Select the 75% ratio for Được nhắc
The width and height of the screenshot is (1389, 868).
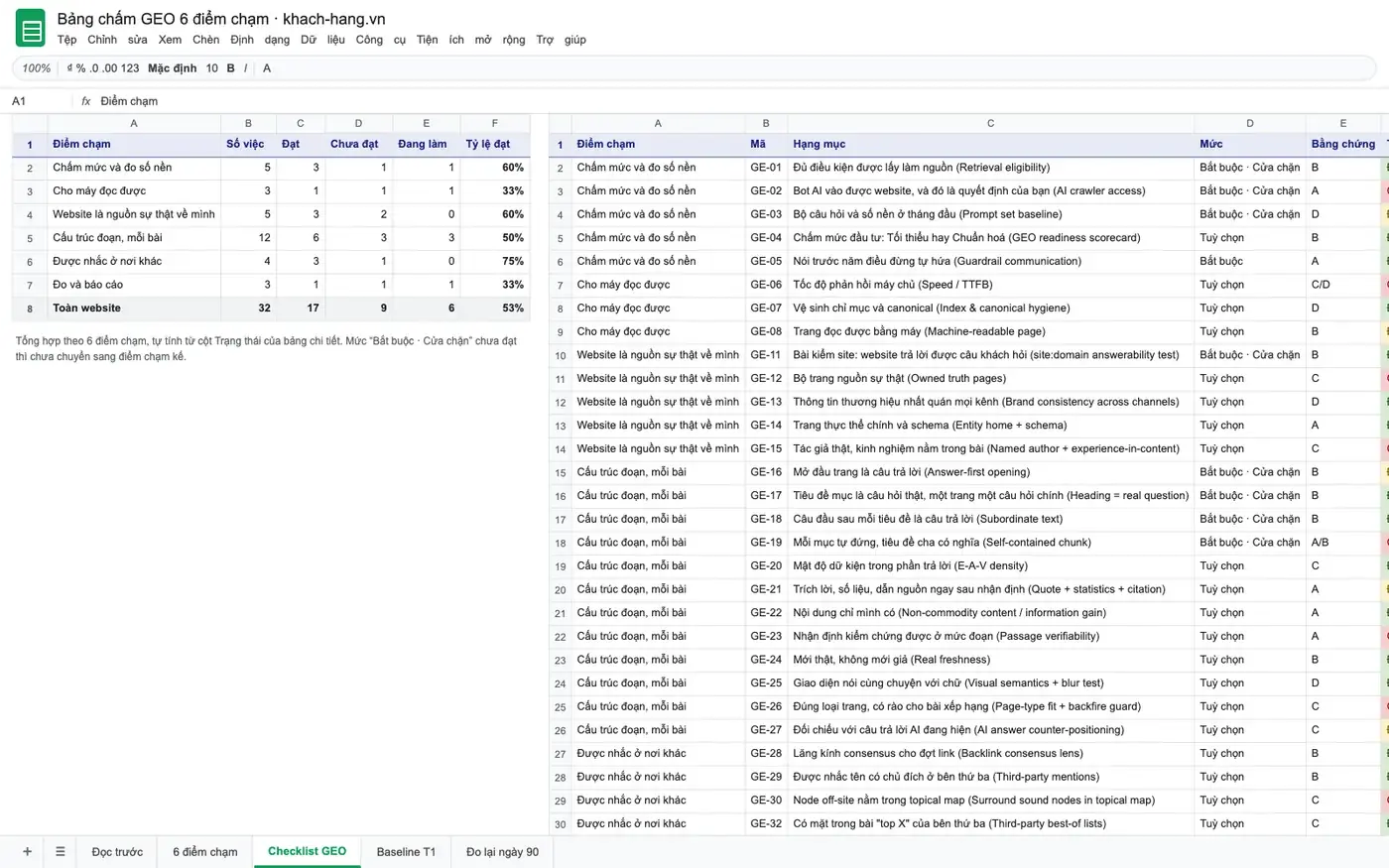pyautogui.click(x=495, y=261)
